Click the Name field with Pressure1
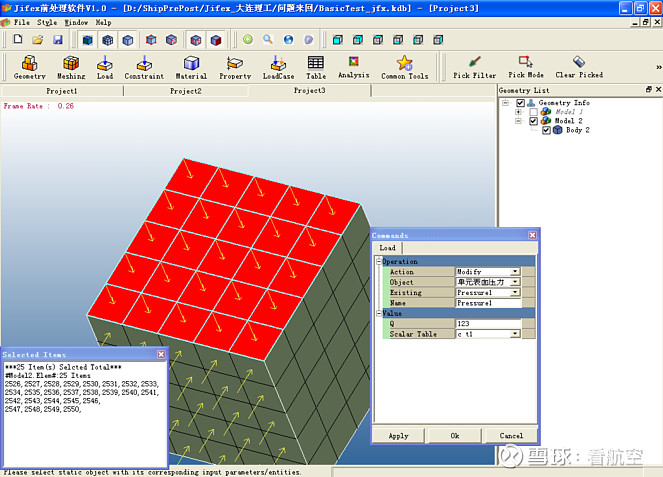Screen dimensions: 663x477 488,303
